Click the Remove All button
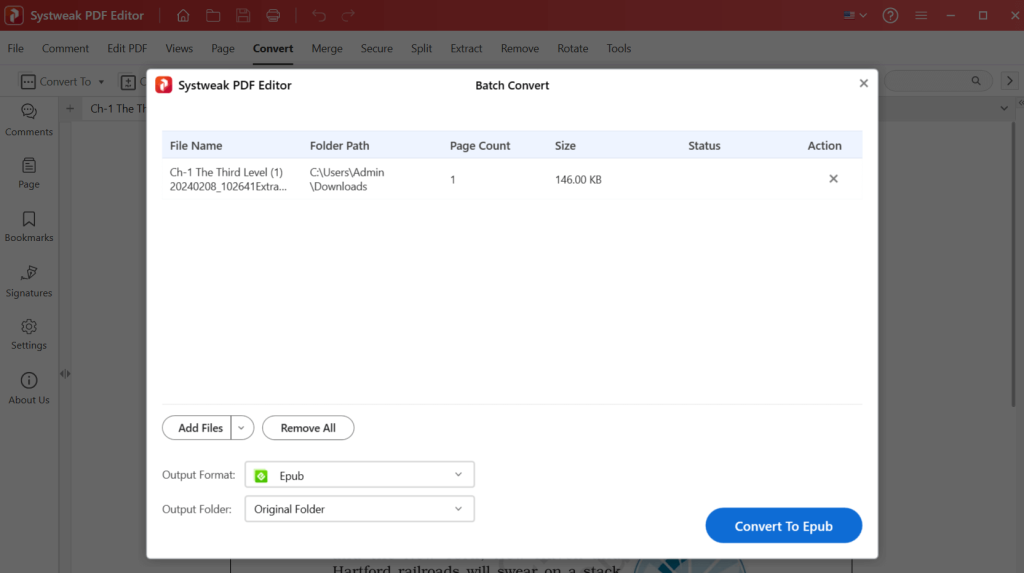The image size is (1024, 573). 308,428
